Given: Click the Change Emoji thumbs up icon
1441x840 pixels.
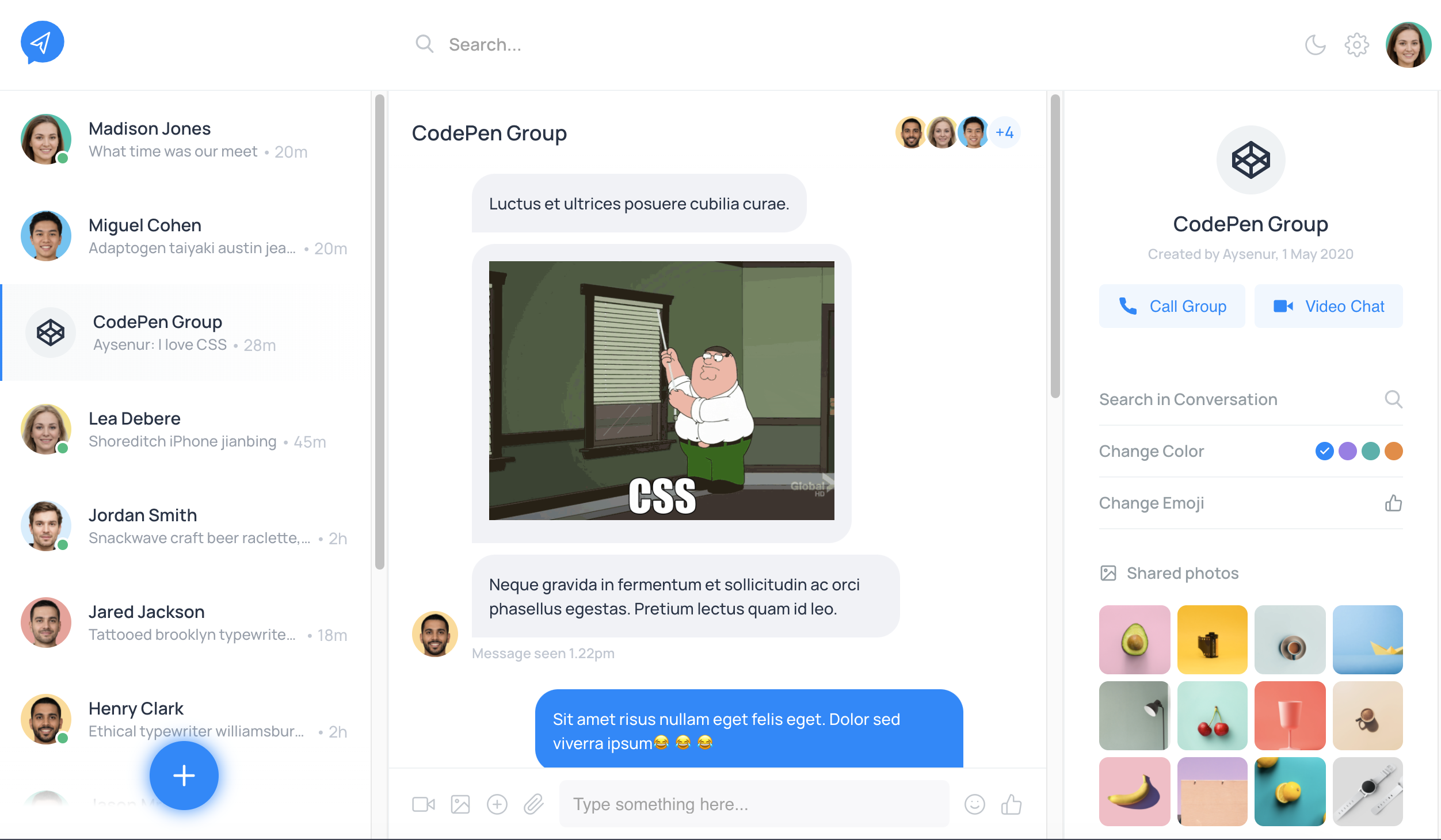Looking at the screenshot, I should coord(1393,503).
